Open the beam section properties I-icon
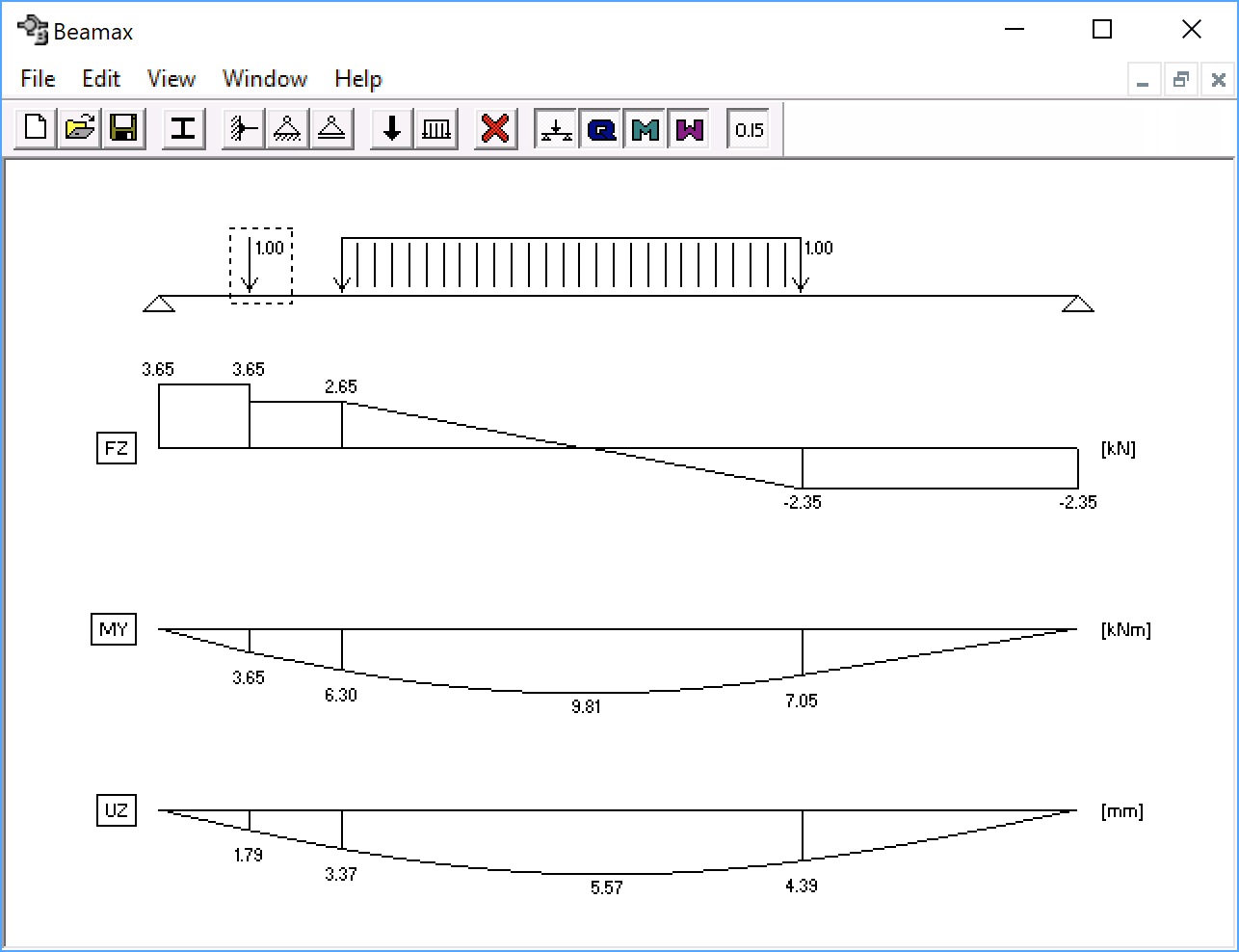The height and width of the screenshot is (952, 1239). (183, 128)
